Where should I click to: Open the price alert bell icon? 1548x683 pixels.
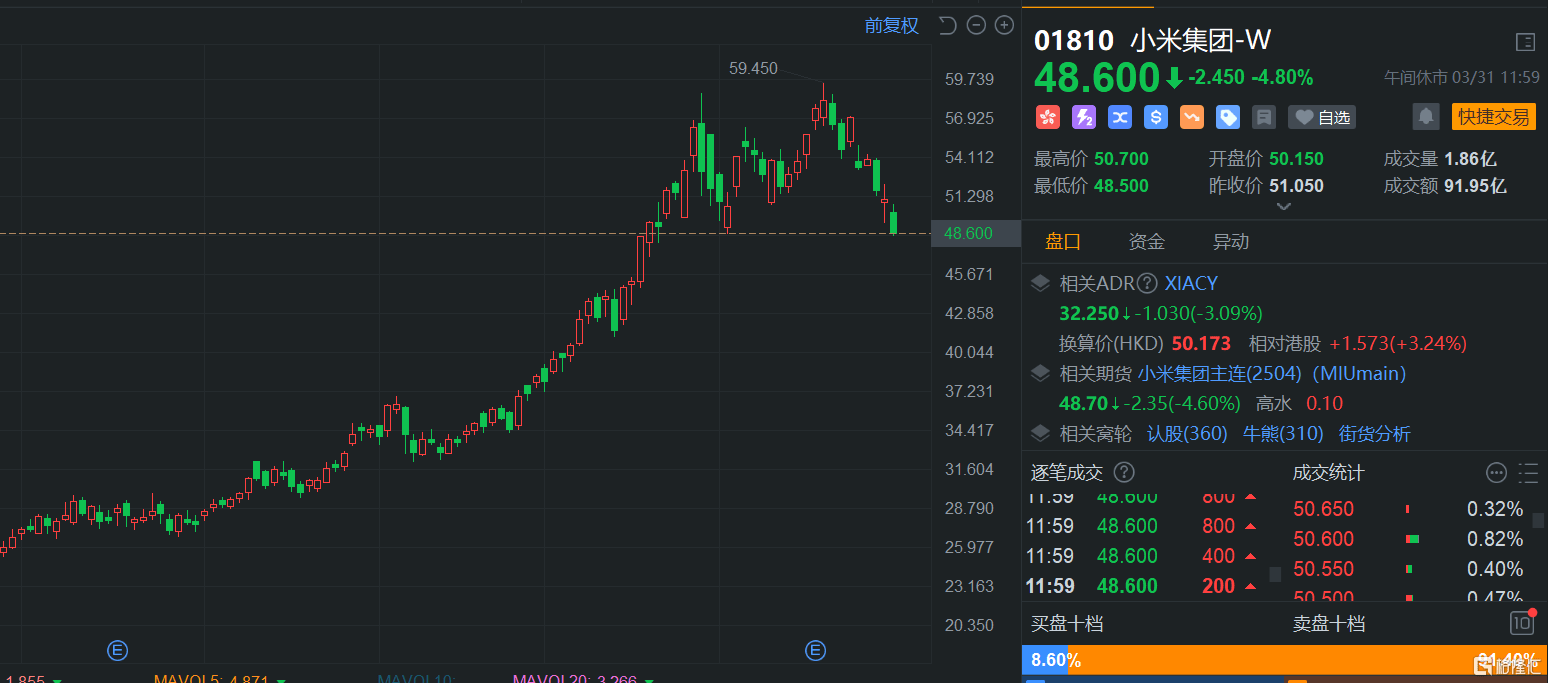1425,117
